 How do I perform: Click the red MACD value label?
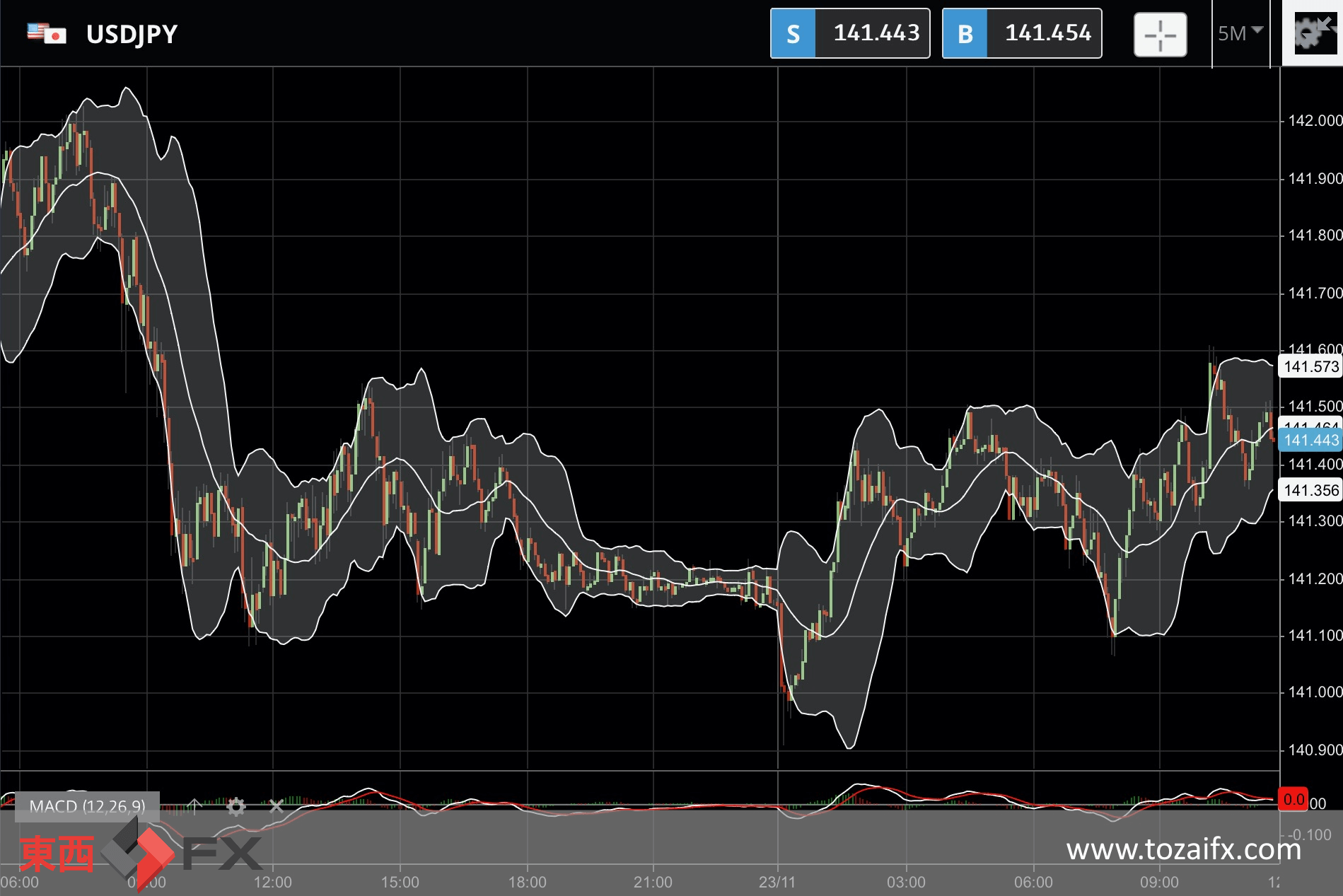(1293, 800)
